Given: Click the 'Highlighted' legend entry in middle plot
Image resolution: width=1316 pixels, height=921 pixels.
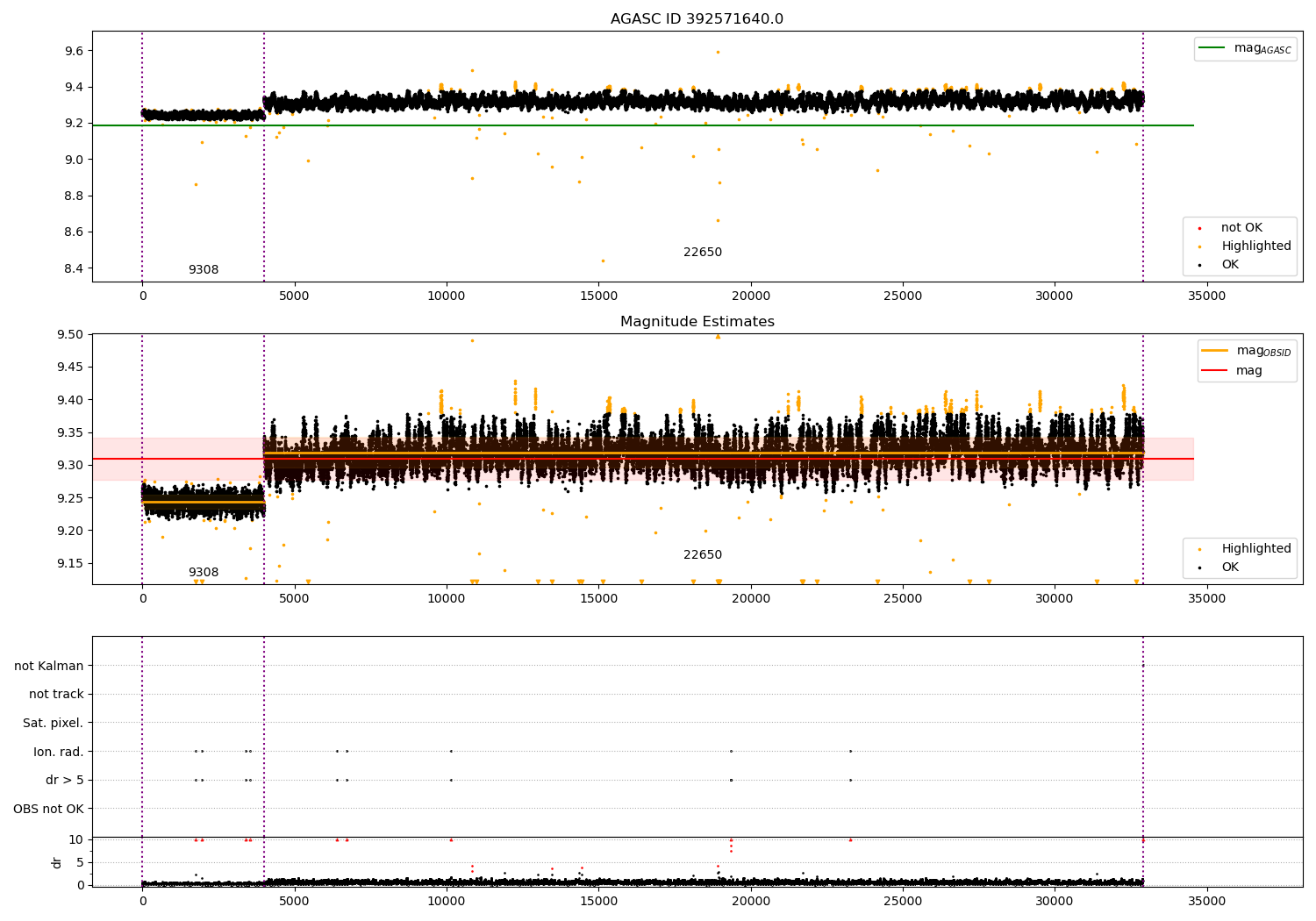Looking at the screenshot, I should tap(1245, 549).
